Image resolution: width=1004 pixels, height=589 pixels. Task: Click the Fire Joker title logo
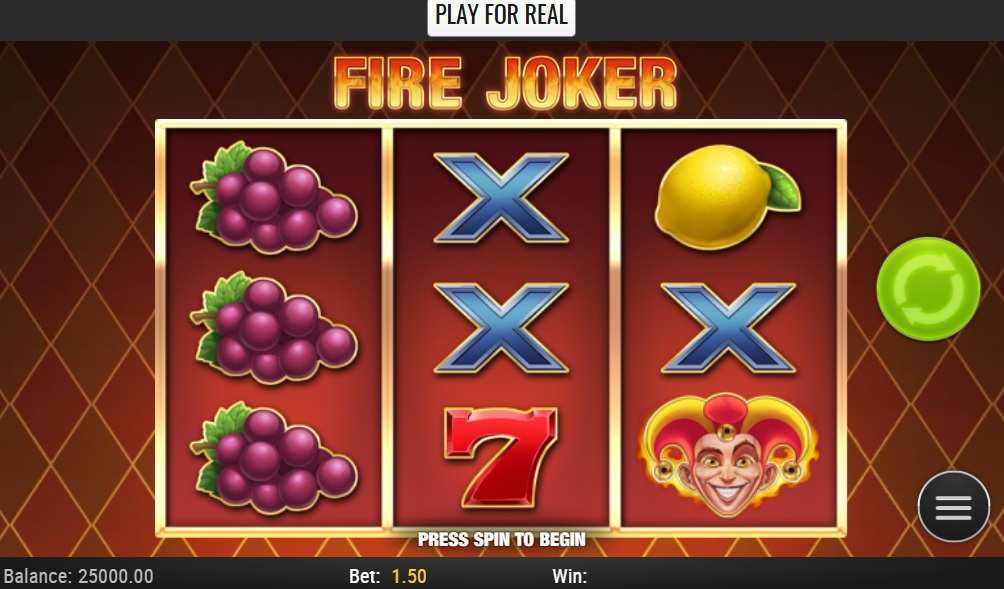505,83
